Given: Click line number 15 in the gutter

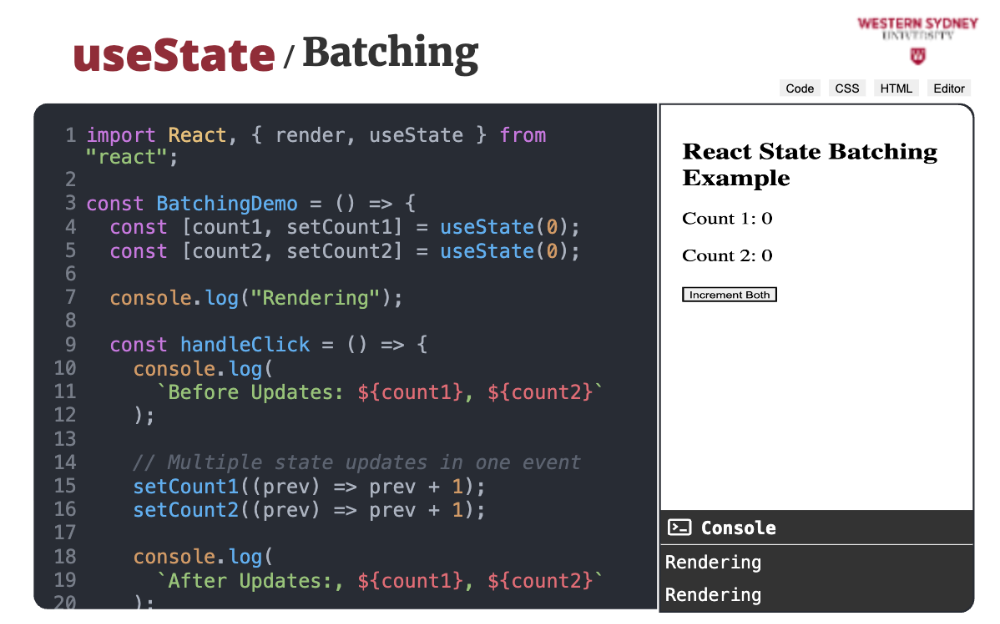Looking at the screenshot, I should click(65, 486).
